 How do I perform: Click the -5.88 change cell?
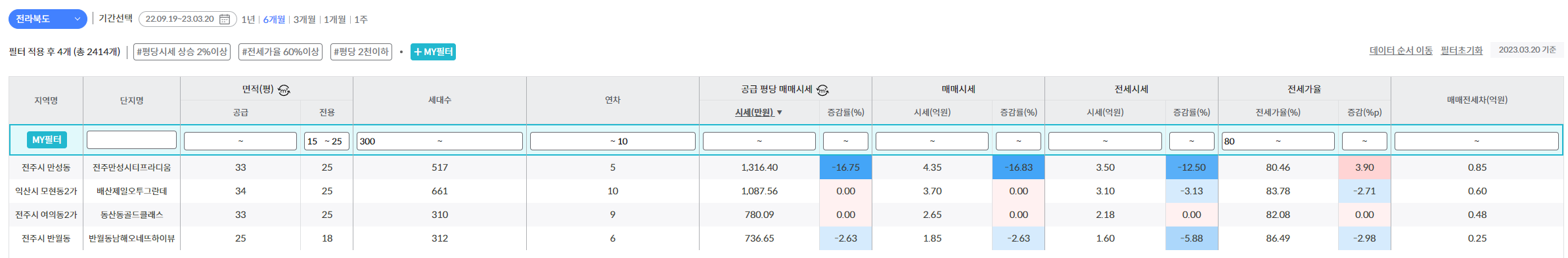click(x=1192, y=238)
